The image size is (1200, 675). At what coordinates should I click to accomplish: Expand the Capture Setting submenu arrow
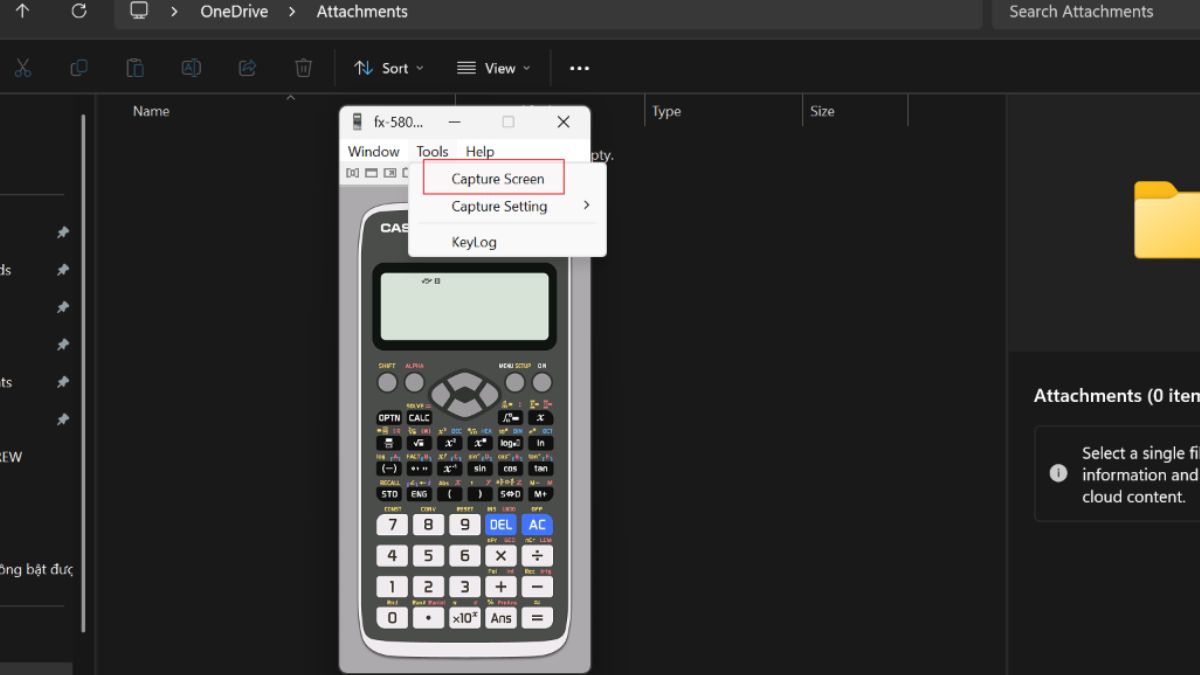(586, 205)
